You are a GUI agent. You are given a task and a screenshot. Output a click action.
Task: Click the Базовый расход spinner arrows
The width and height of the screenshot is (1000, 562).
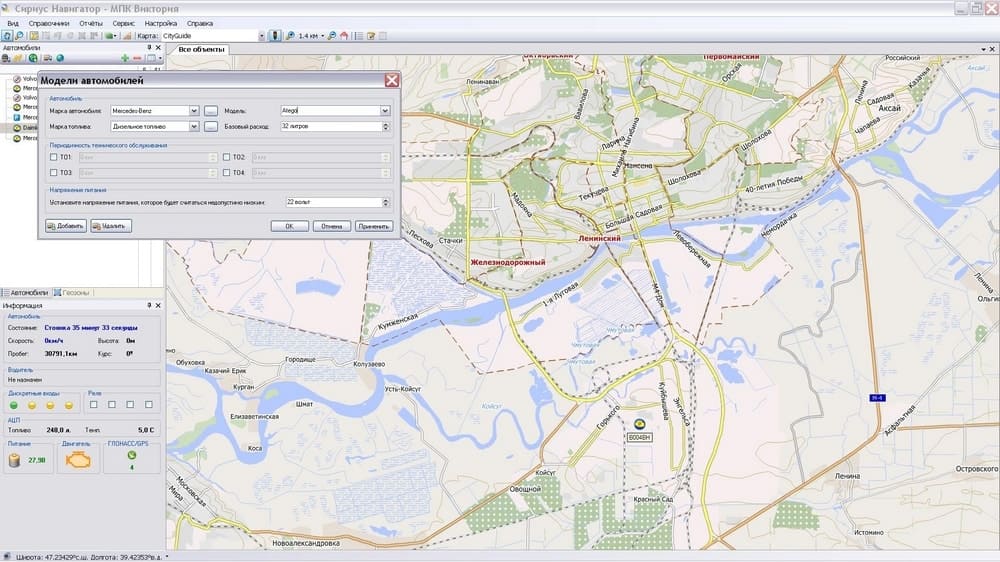coord(385,127)
